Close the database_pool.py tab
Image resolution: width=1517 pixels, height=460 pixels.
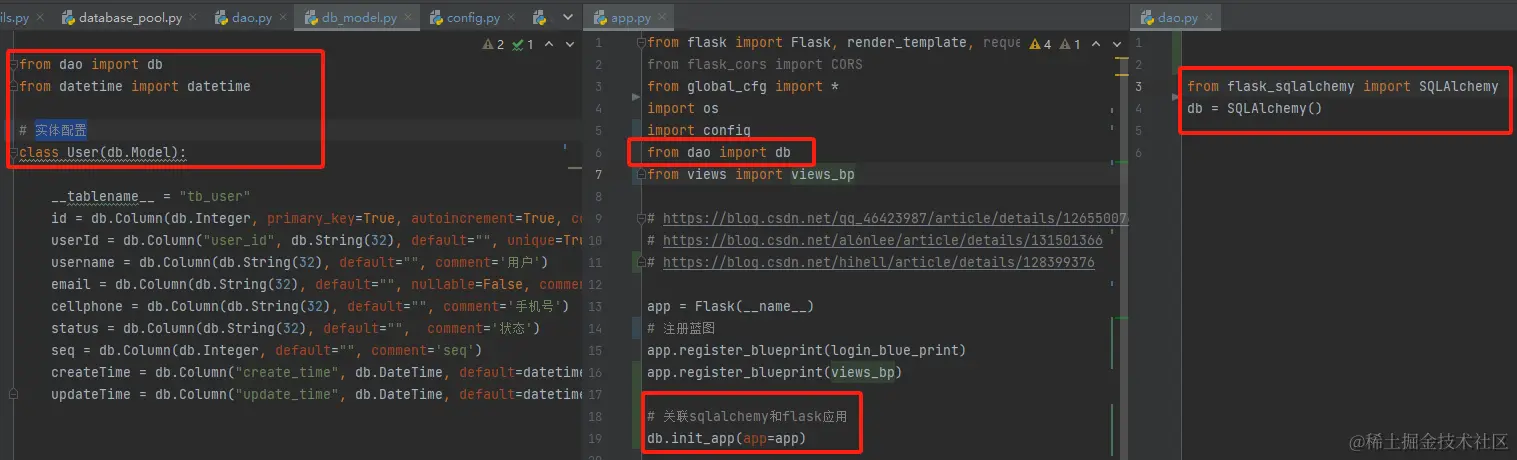pyautogui.click(x=192, y=18)
